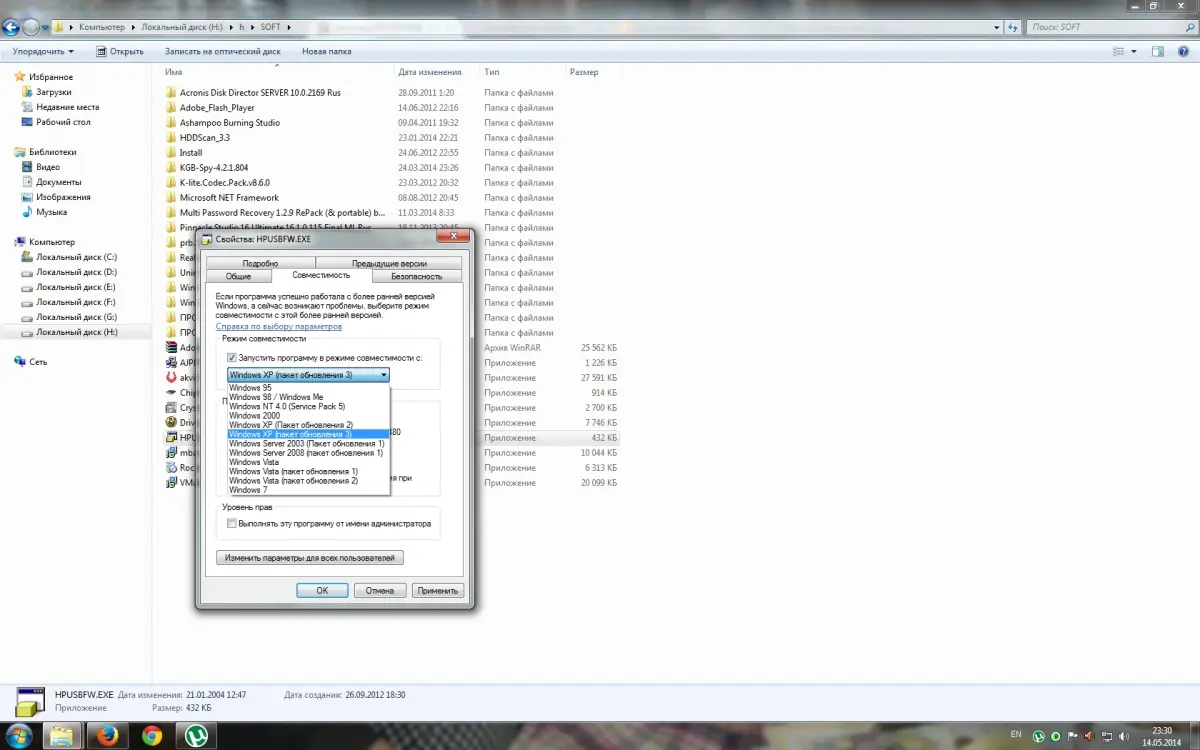Open Explorer help question mark icon

pyautogui.click(x=1183, y=51)
